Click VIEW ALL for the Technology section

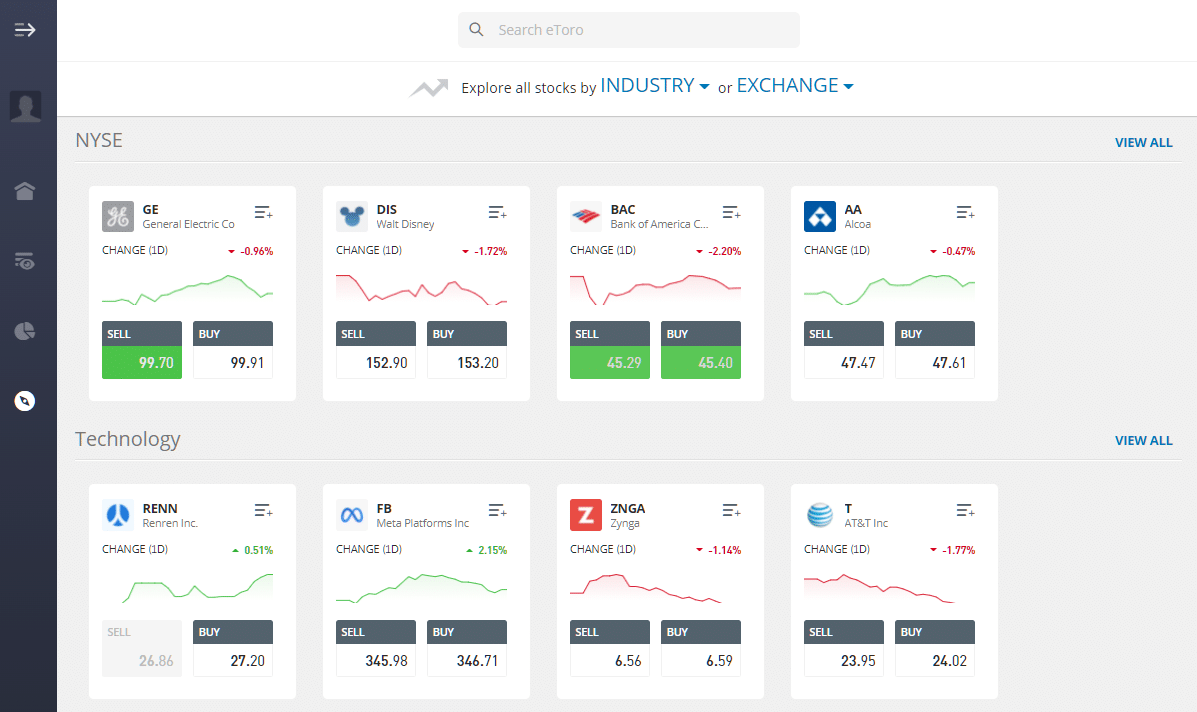click(x=1144, y=441)
